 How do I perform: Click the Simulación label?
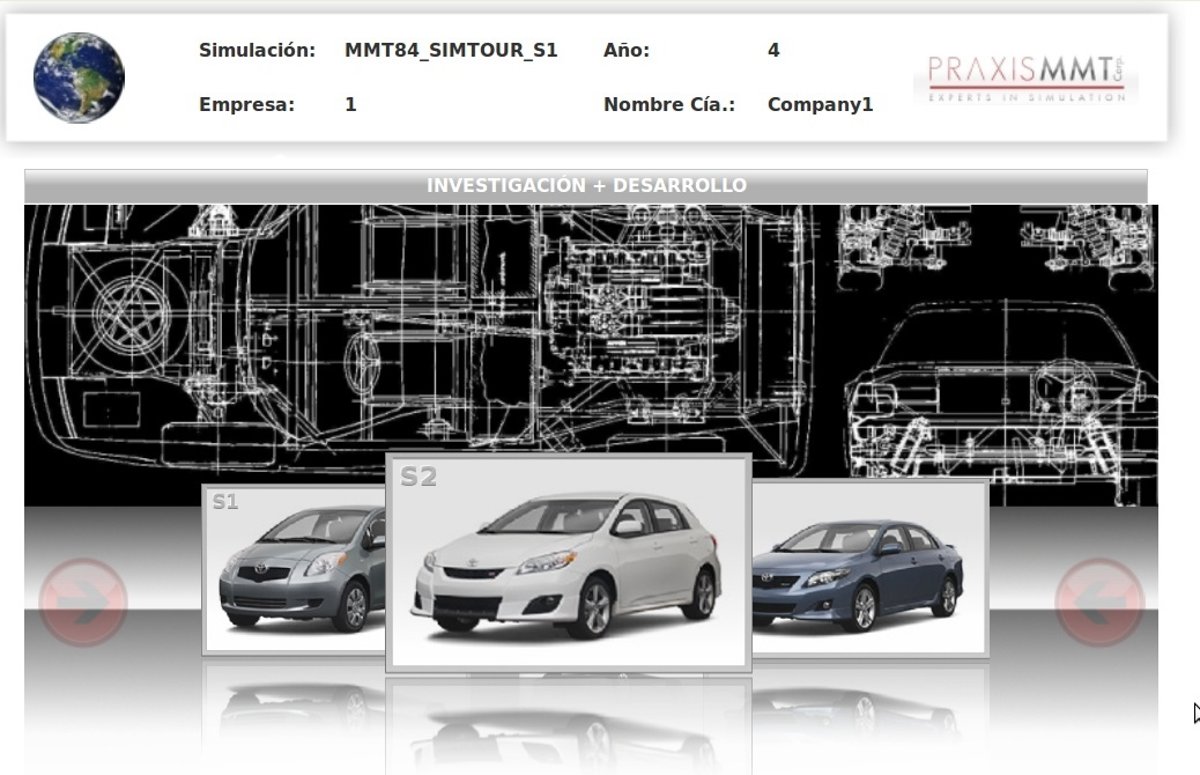(257, 50)
